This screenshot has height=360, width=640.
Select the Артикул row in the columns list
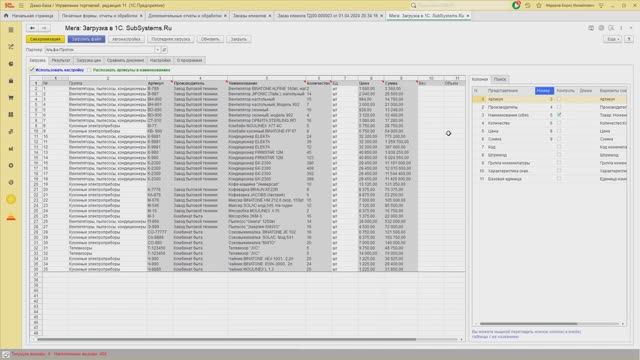(x=549, y=99)
